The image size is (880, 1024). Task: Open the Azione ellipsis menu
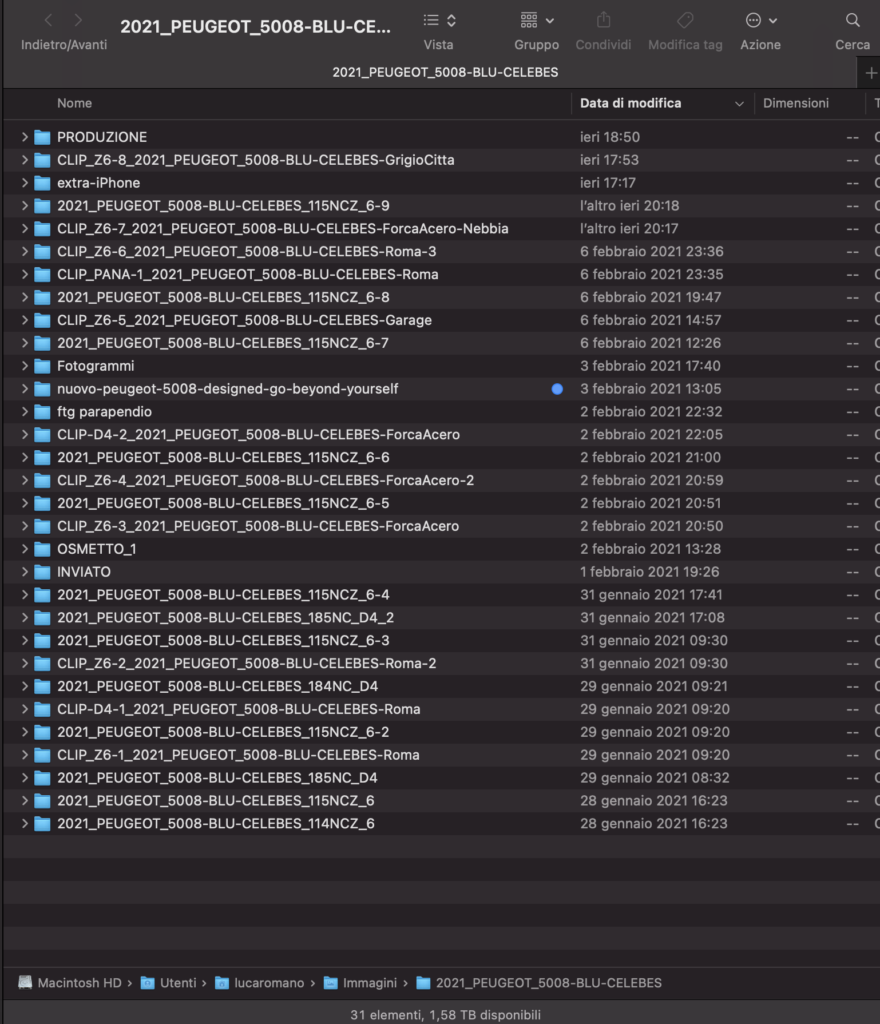[x=760, y=20]
